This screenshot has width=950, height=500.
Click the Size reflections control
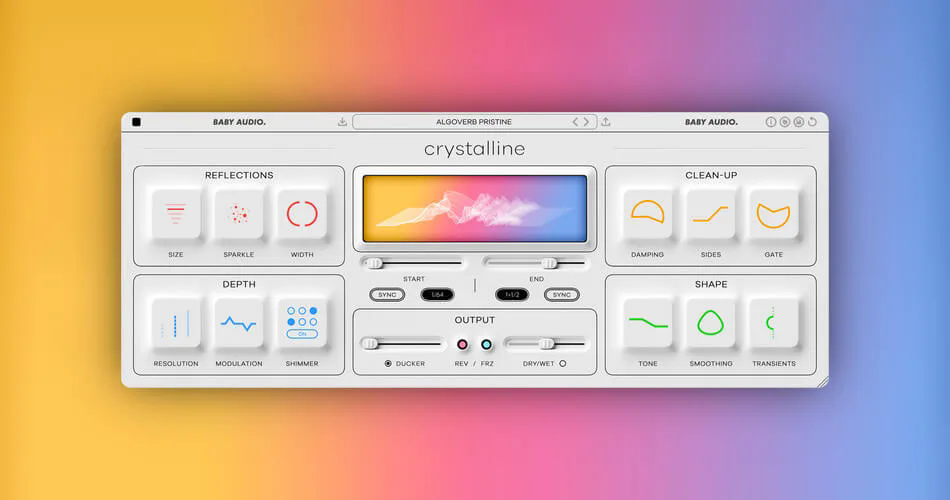click(x=176, y=214)
